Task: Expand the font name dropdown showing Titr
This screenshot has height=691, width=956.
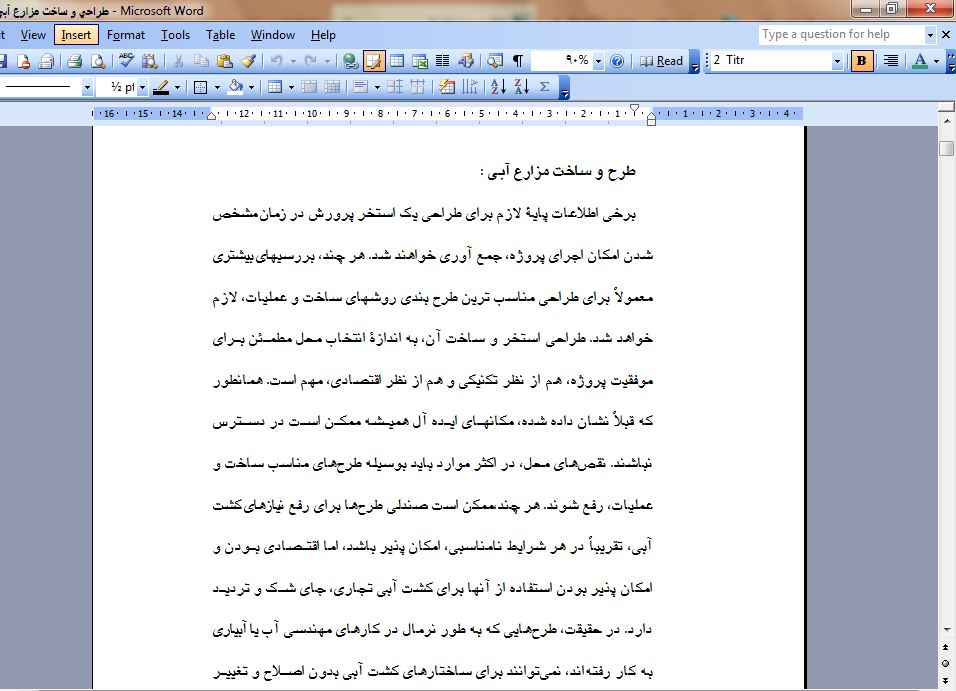Action: tap(837, 61)
